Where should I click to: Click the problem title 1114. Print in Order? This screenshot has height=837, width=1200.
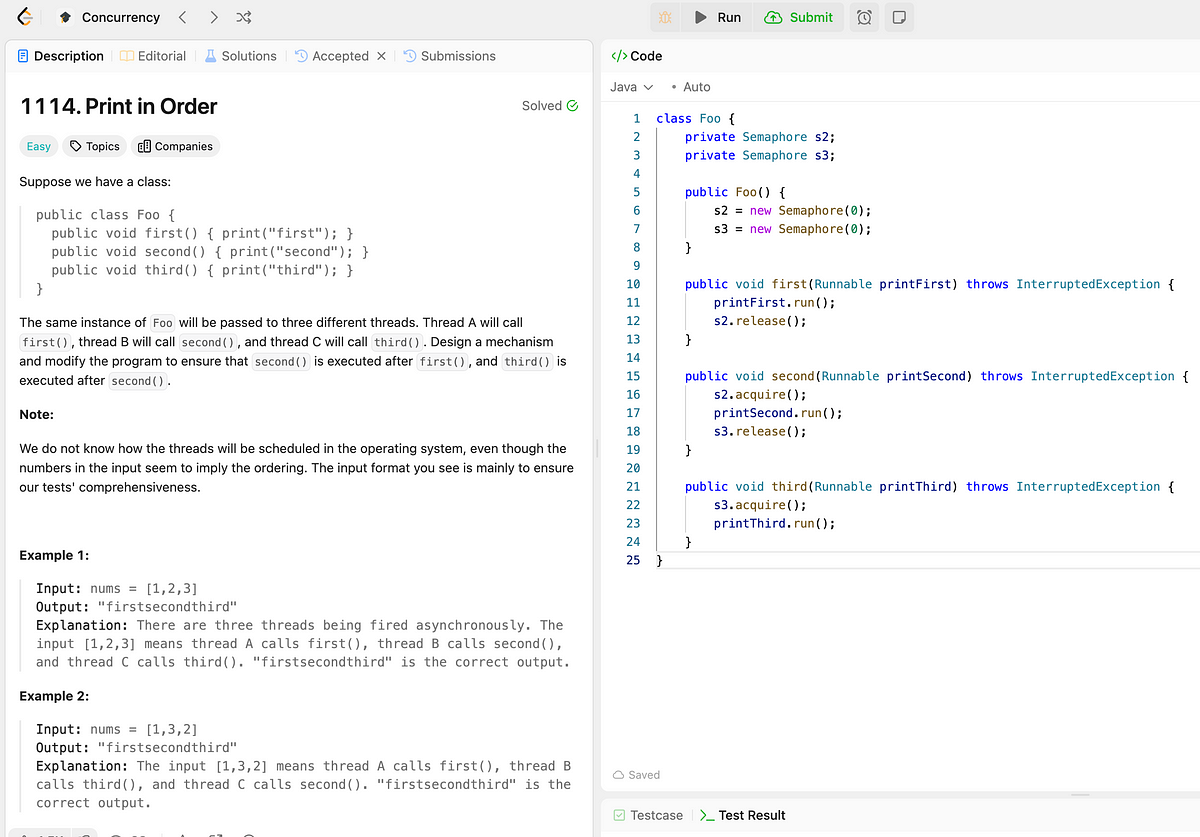tap(118, 106)
